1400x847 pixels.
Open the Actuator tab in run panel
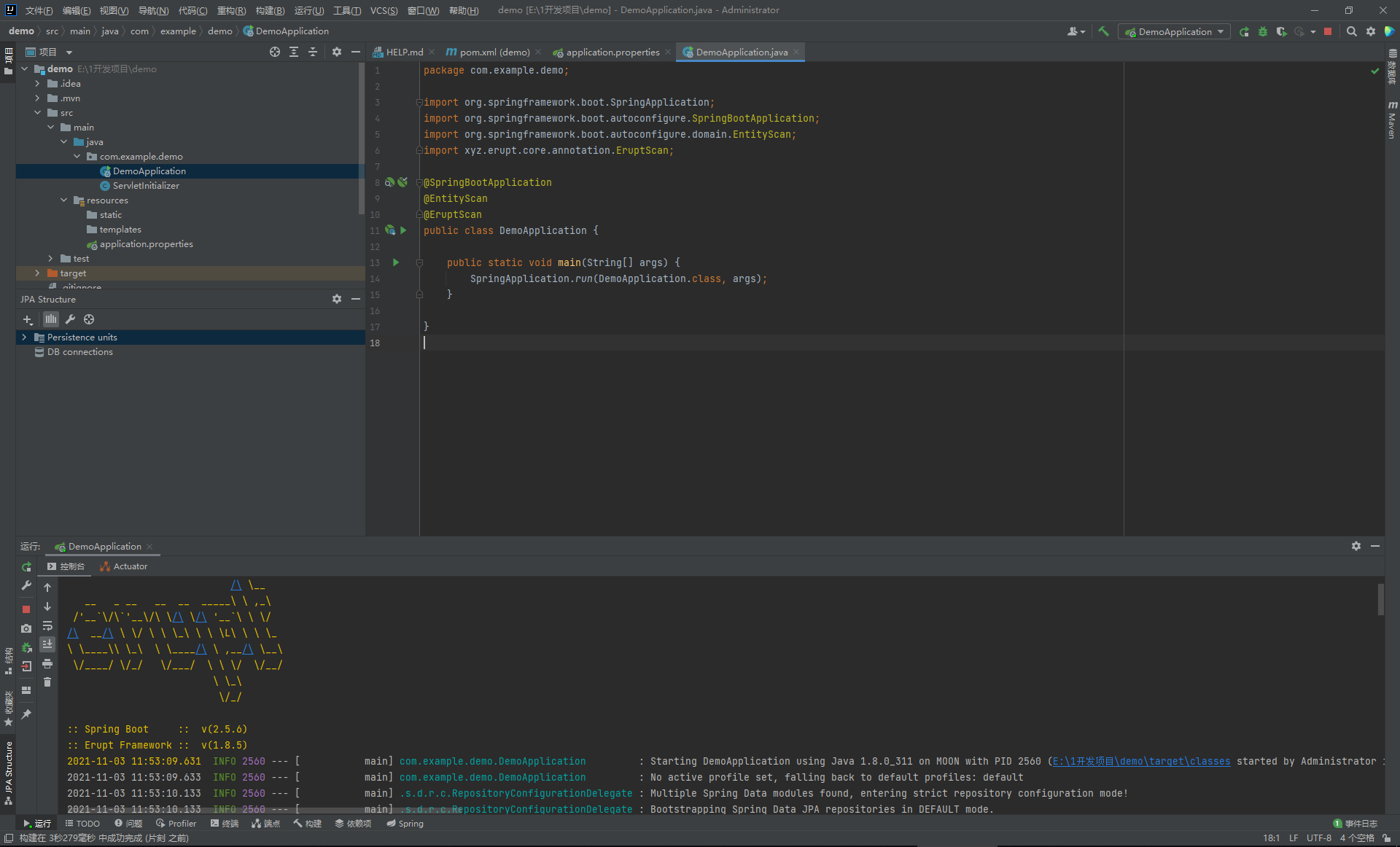[124, 566]
